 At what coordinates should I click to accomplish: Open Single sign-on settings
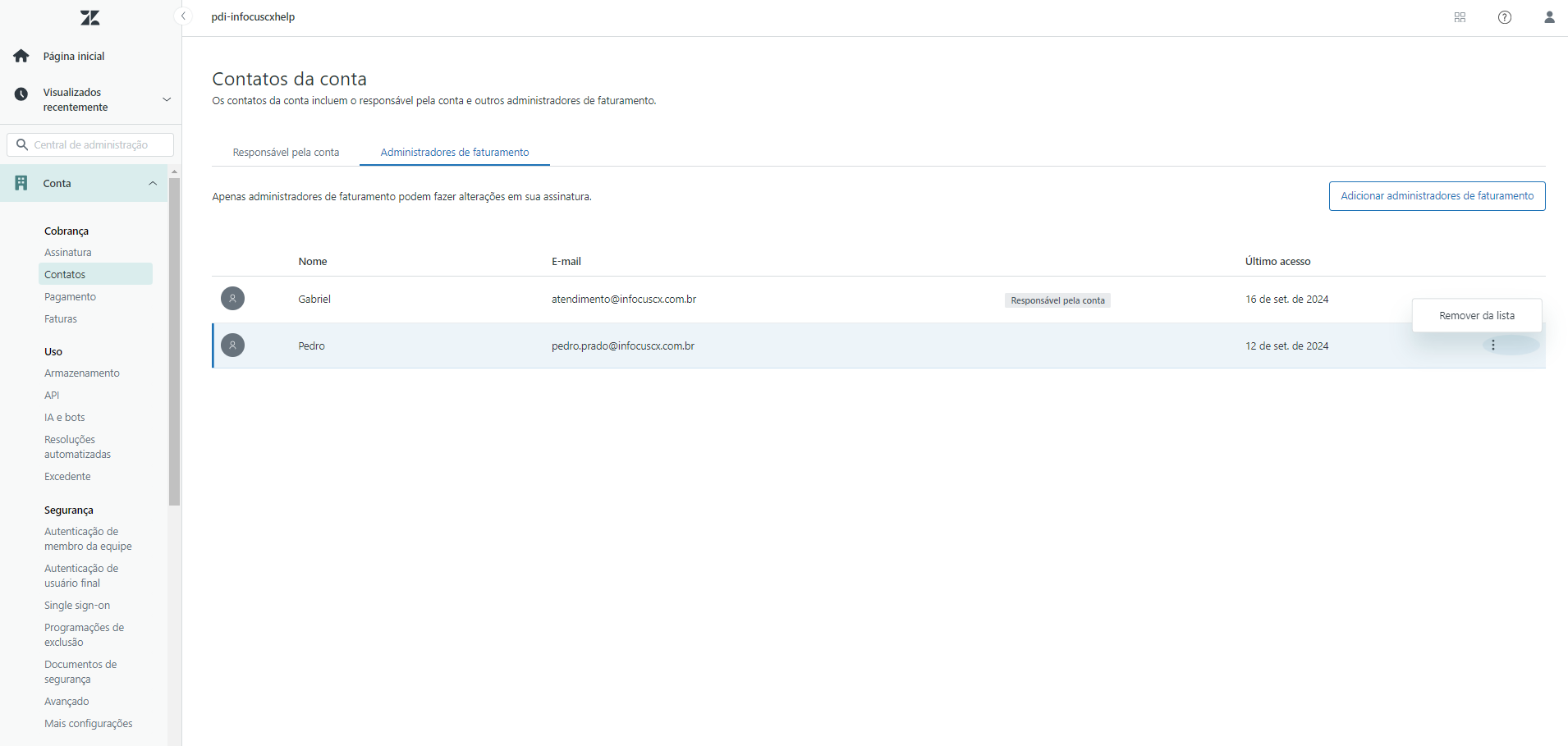pyautogui.click(x=77, y=606)
